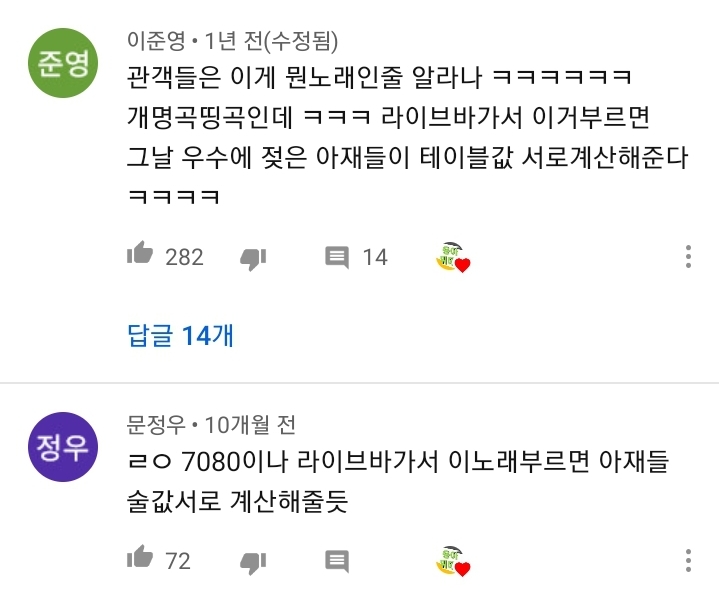Click the 72 like count
The image size is (719, 601).
[178, 561]
